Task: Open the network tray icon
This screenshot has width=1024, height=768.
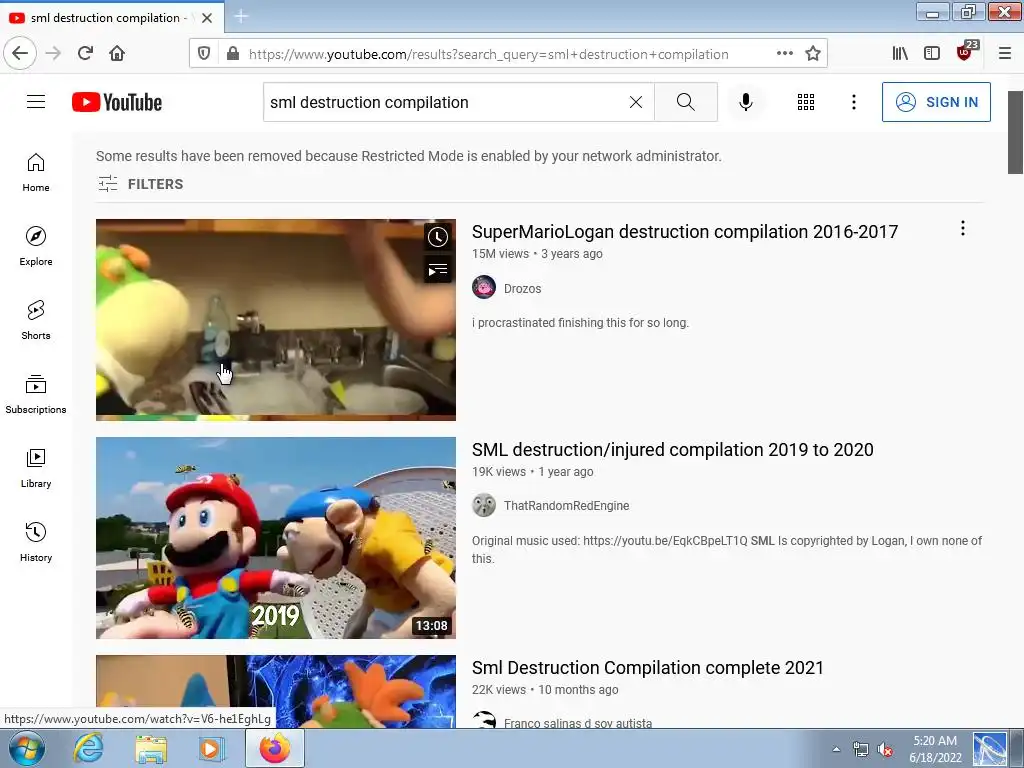Action: [861, 749]
